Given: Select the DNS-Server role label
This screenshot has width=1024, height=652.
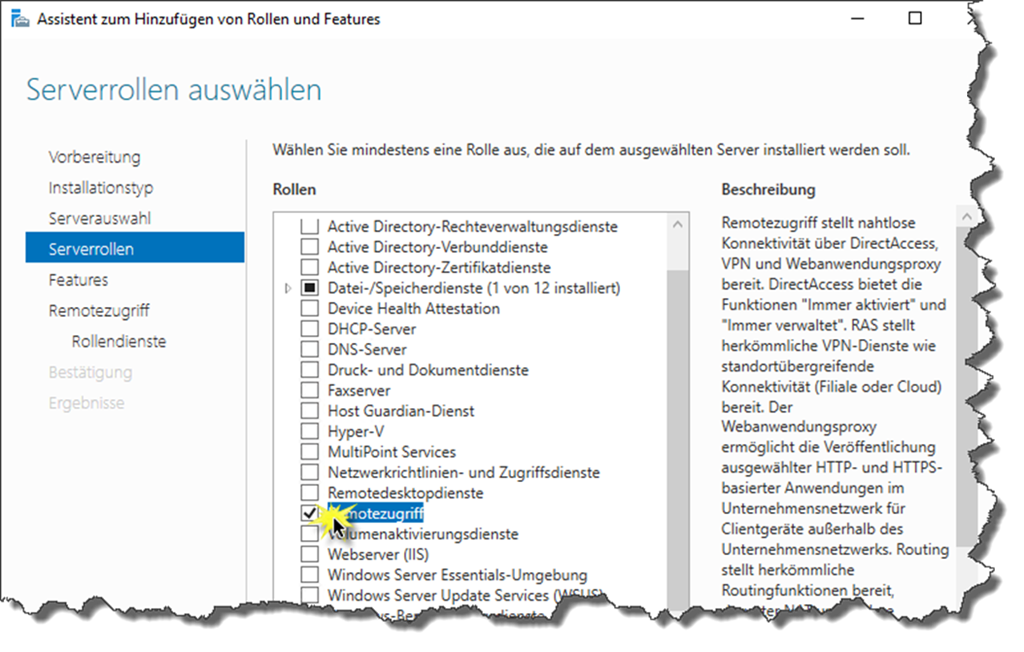Looking at the screenshot, I should (x=367, y=349).
